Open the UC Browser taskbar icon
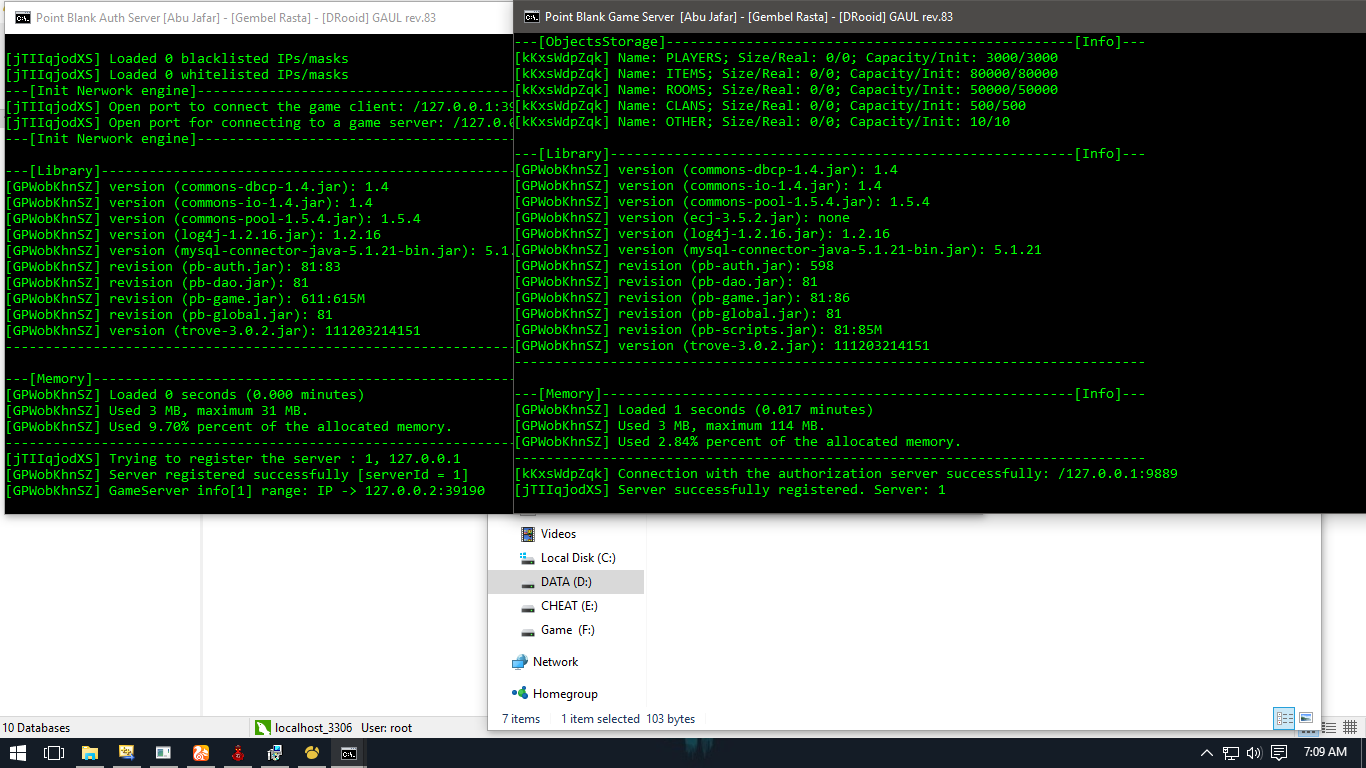 pos(201,752)
